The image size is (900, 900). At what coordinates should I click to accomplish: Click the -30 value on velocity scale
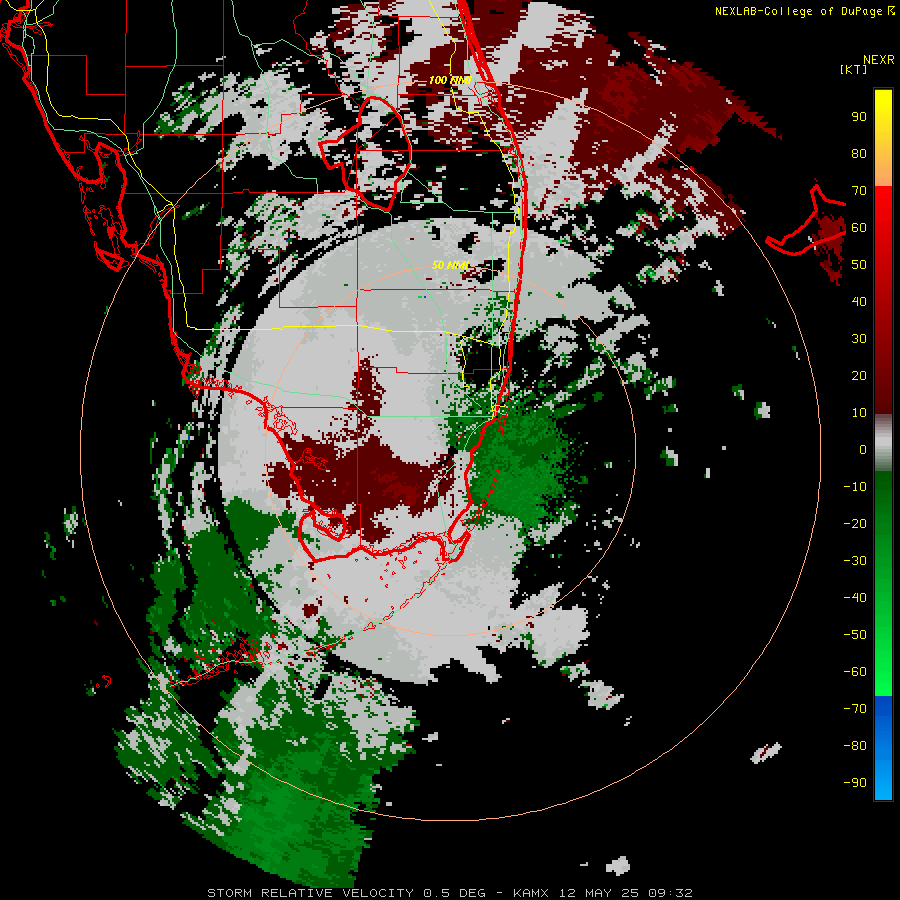[855, 561]
